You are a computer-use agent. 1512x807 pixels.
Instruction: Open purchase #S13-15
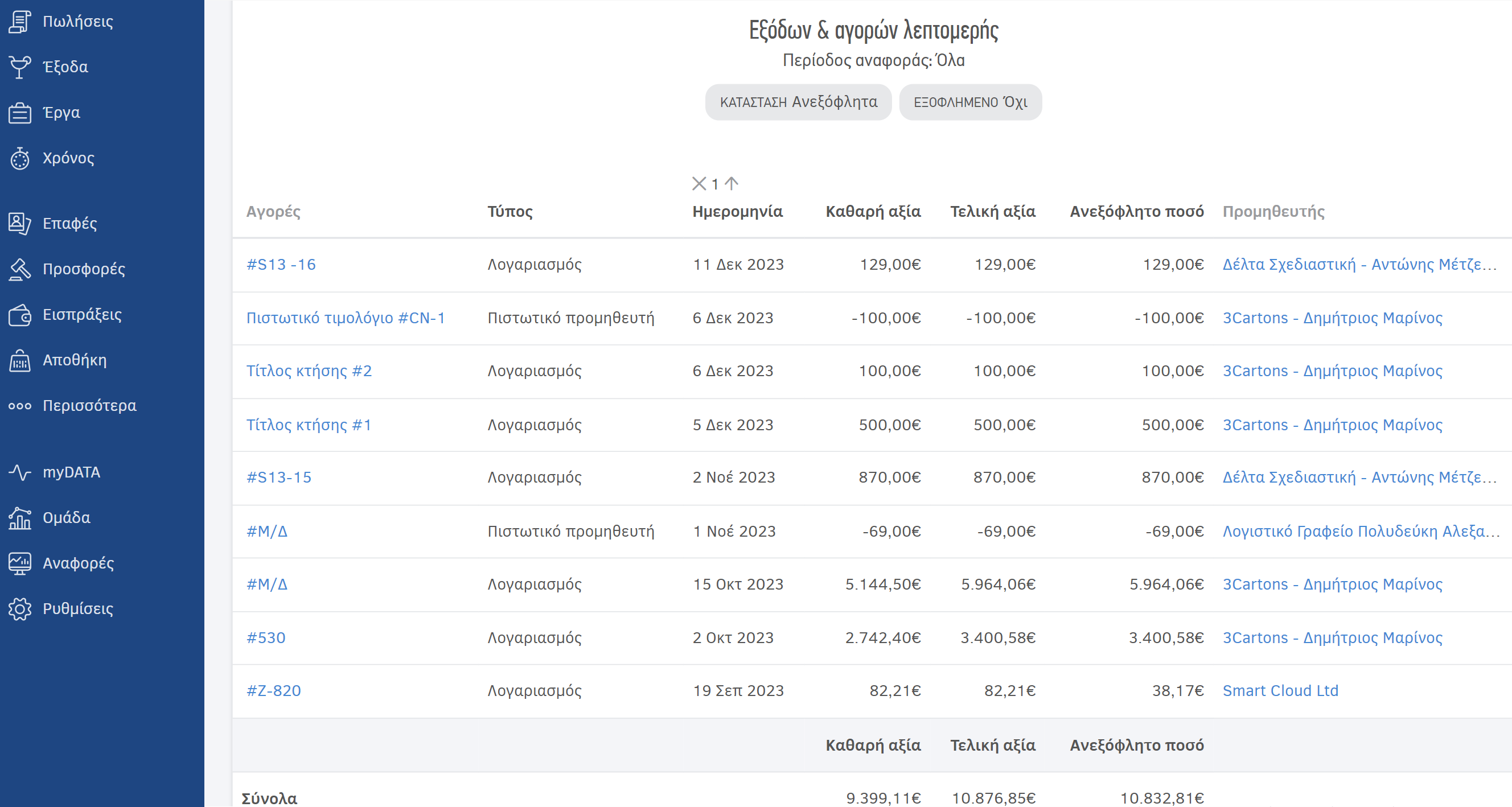click(279, 477)
